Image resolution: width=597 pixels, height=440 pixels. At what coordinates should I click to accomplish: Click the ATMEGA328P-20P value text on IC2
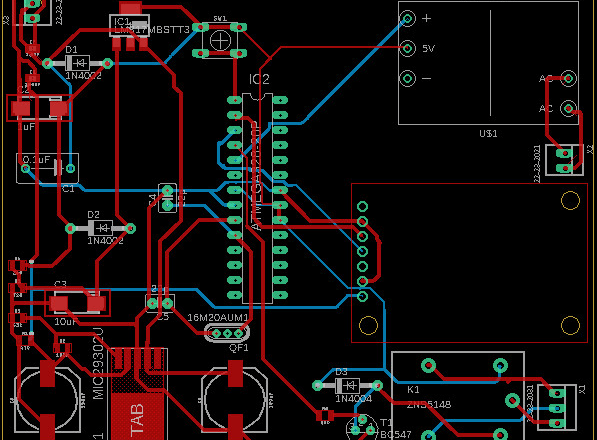click(257, 176)
